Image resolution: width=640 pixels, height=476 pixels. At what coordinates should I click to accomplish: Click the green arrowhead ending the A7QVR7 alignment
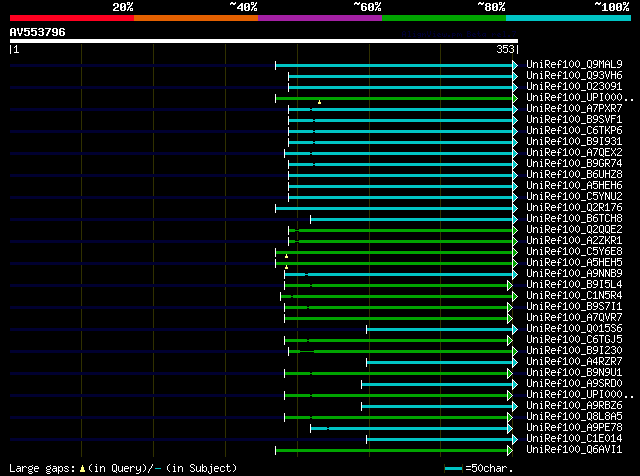point(510,318)
